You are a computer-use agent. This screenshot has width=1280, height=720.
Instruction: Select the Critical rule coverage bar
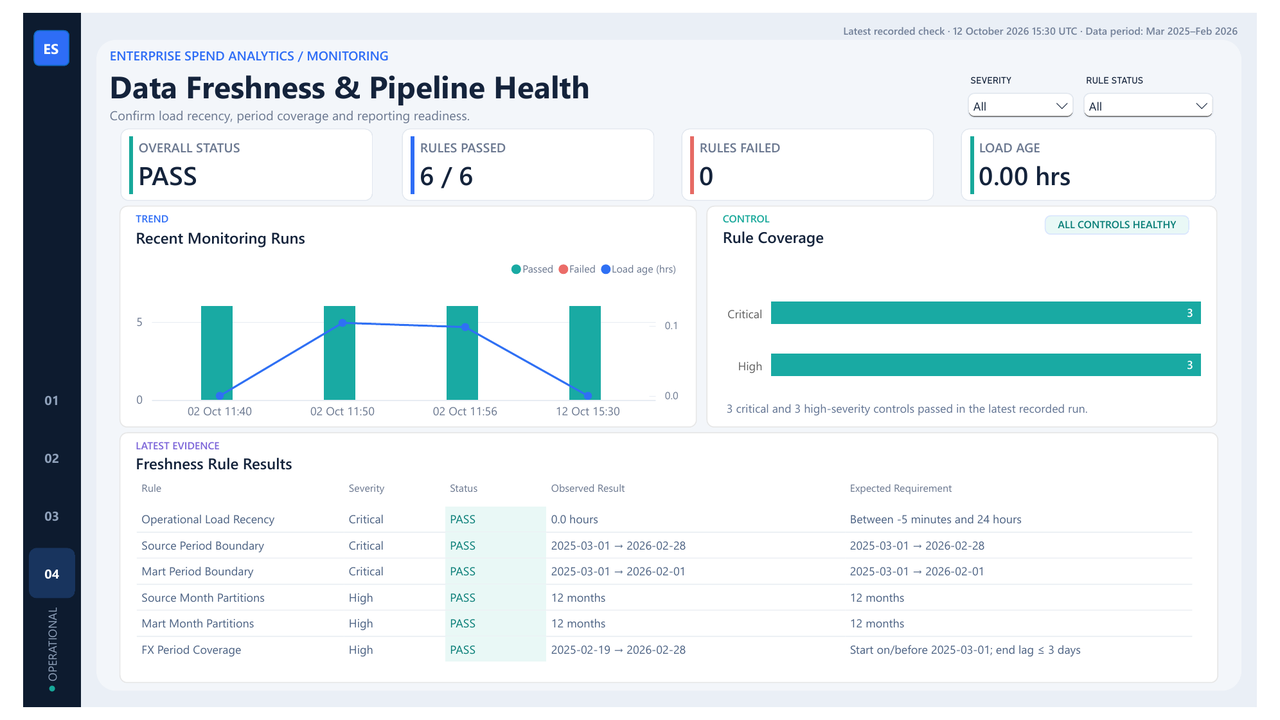pyautogui.click(x=986, y=313)
